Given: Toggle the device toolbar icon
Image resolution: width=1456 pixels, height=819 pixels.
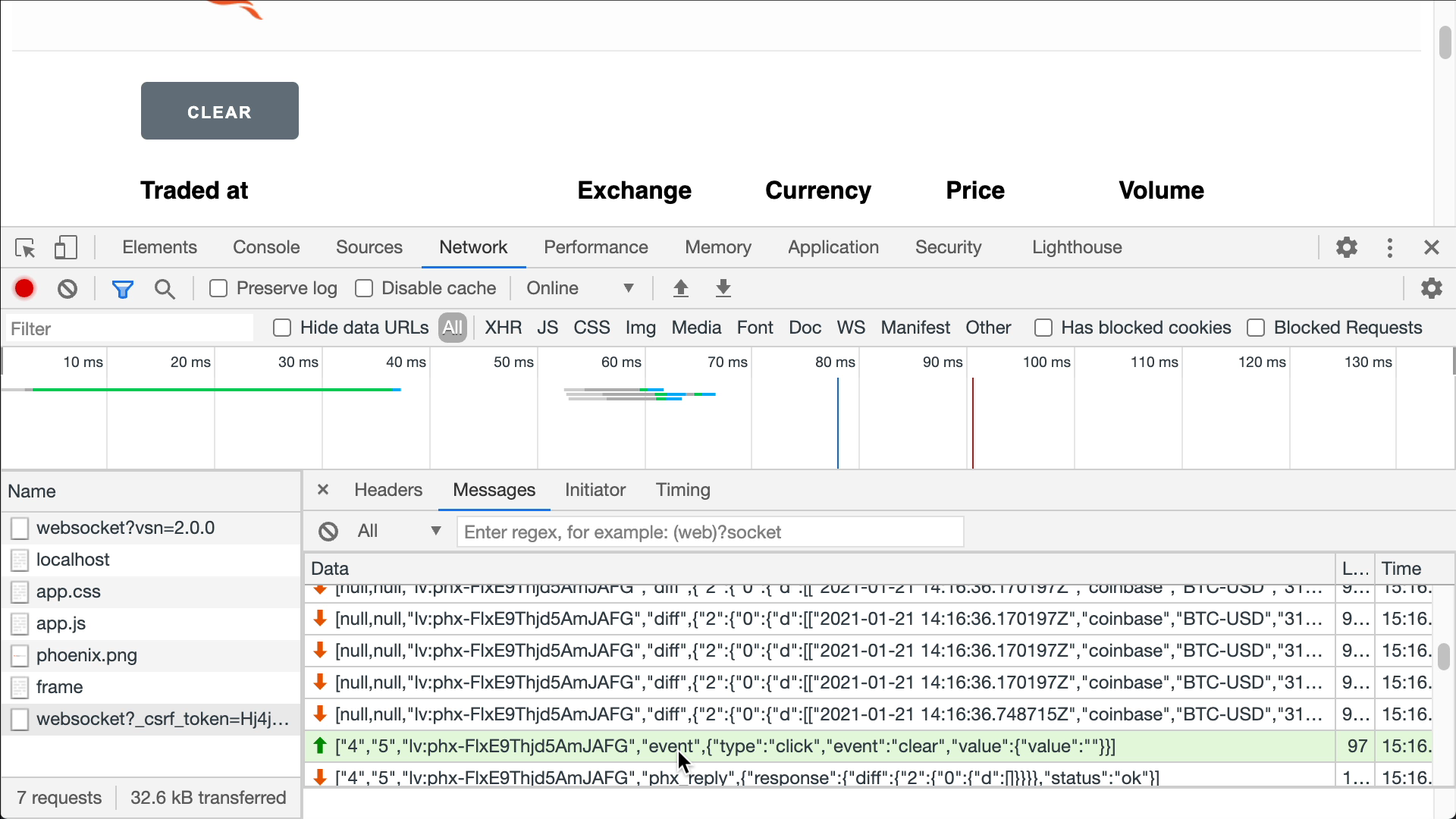Looking at the screenshot, I should (x=66, y=248).
